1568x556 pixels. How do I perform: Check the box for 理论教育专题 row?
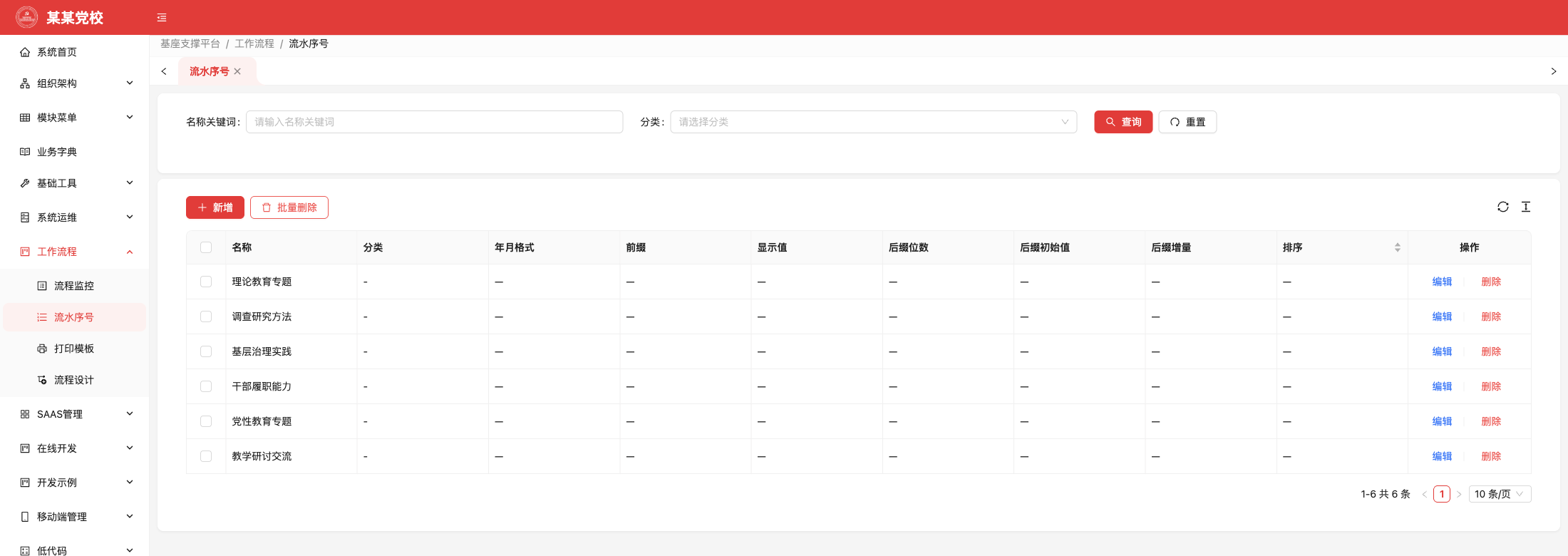click(x=206, y=282)
